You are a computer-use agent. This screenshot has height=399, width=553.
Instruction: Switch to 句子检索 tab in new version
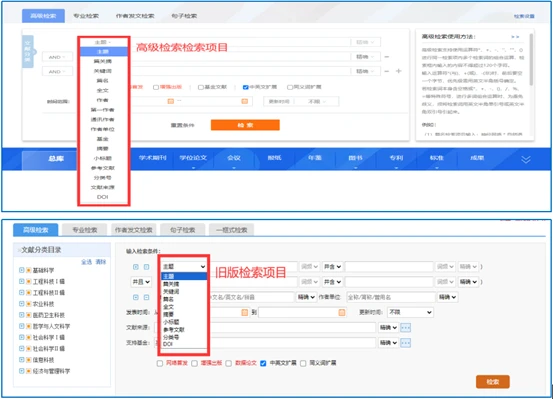pyautogui.click(x=184, y=16)
